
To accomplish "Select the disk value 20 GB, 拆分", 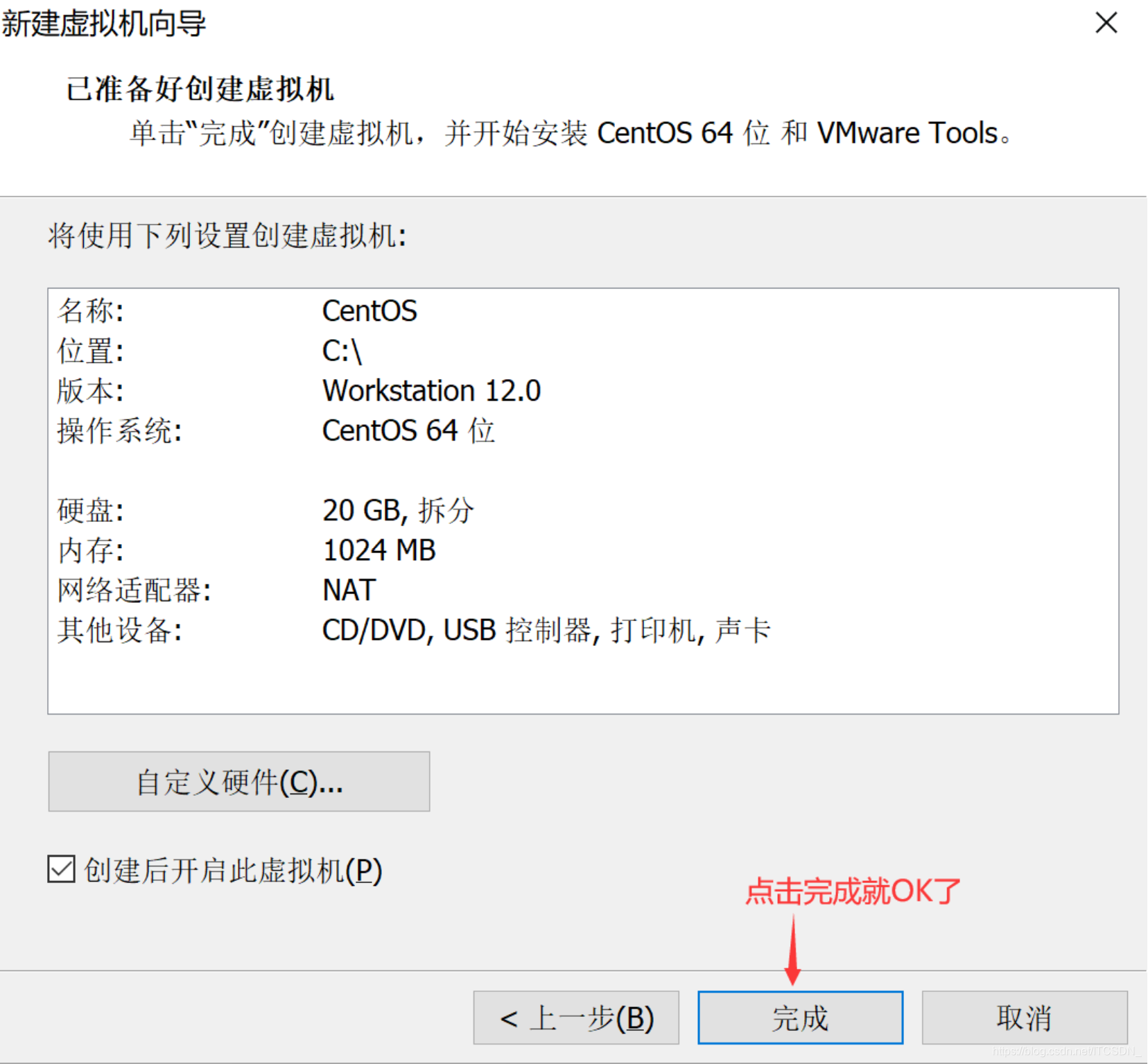I will tap(398, 510).
